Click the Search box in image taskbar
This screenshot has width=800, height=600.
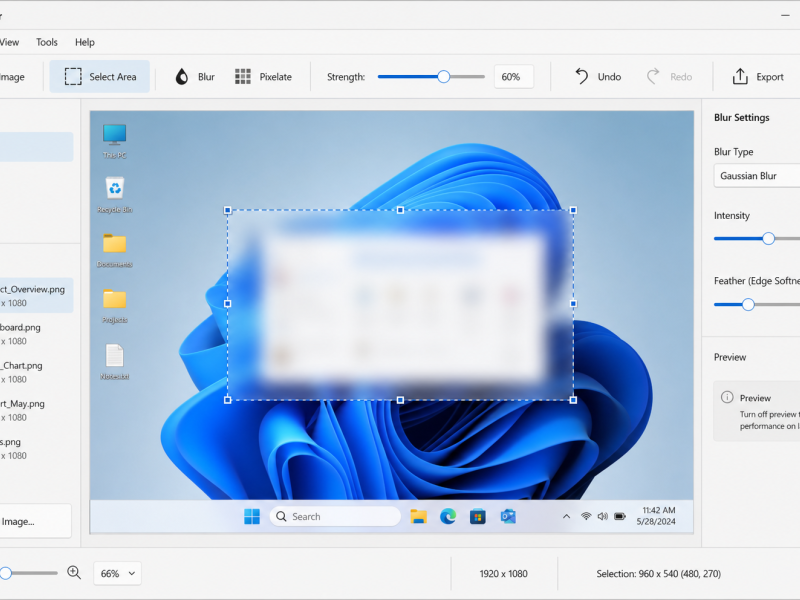coord(335,516)
